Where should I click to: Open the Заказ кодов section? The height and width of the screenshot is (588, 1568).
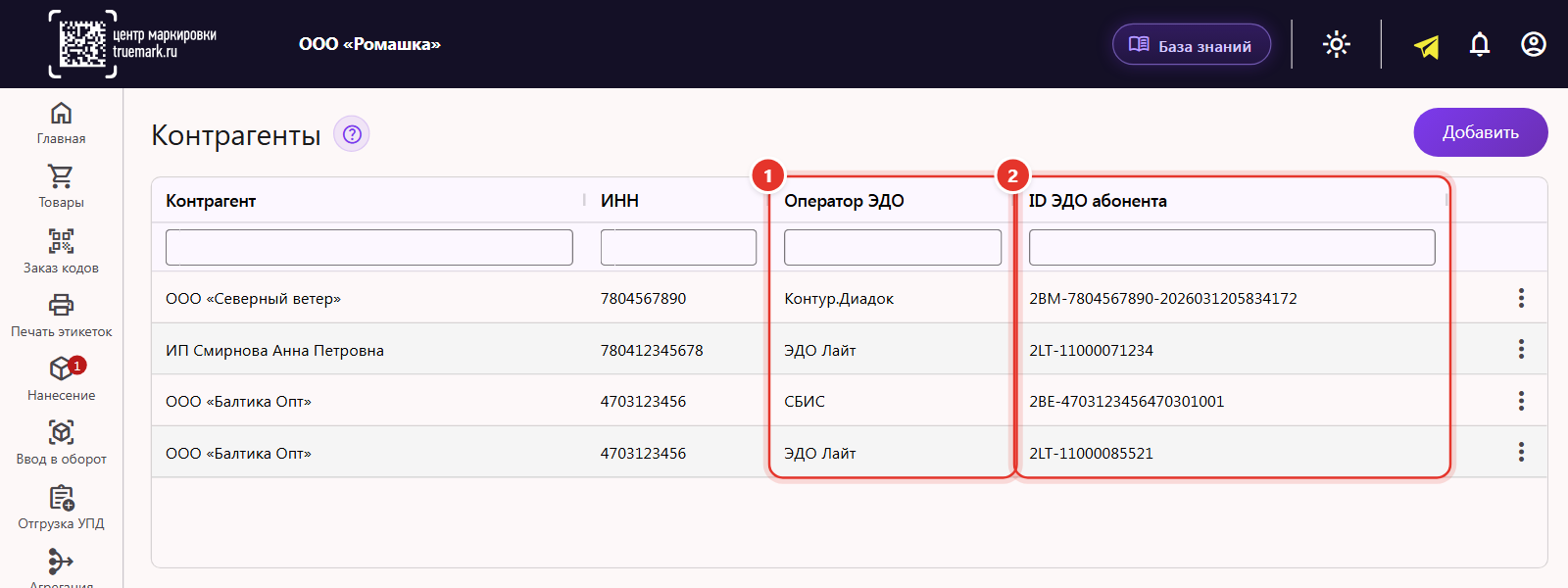[61, 252]
